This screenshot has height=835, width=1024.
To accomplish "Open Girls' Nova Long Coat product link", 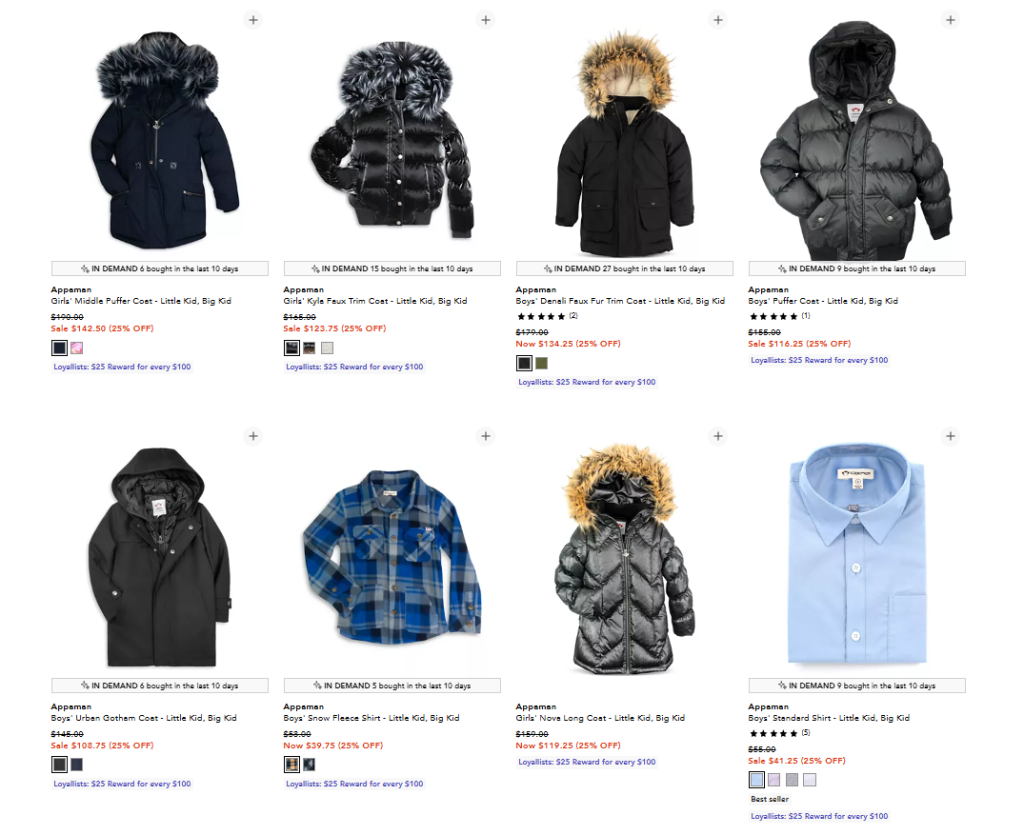I will pyautogui.click(x=600, y=717).
